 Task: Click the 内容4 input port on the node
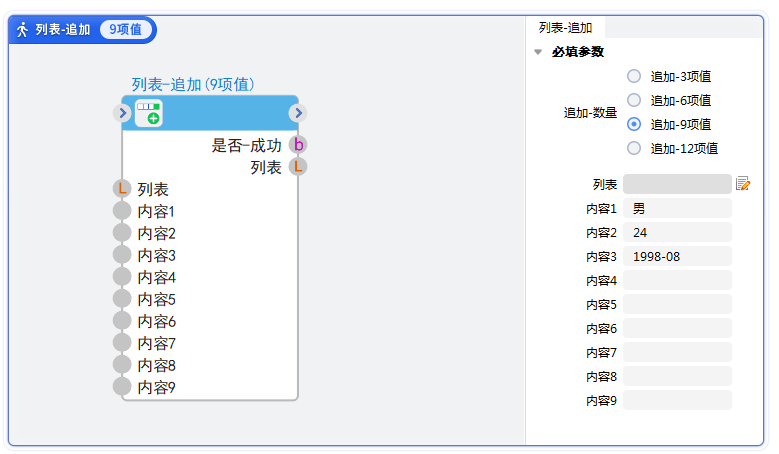[x=122, y=276]
